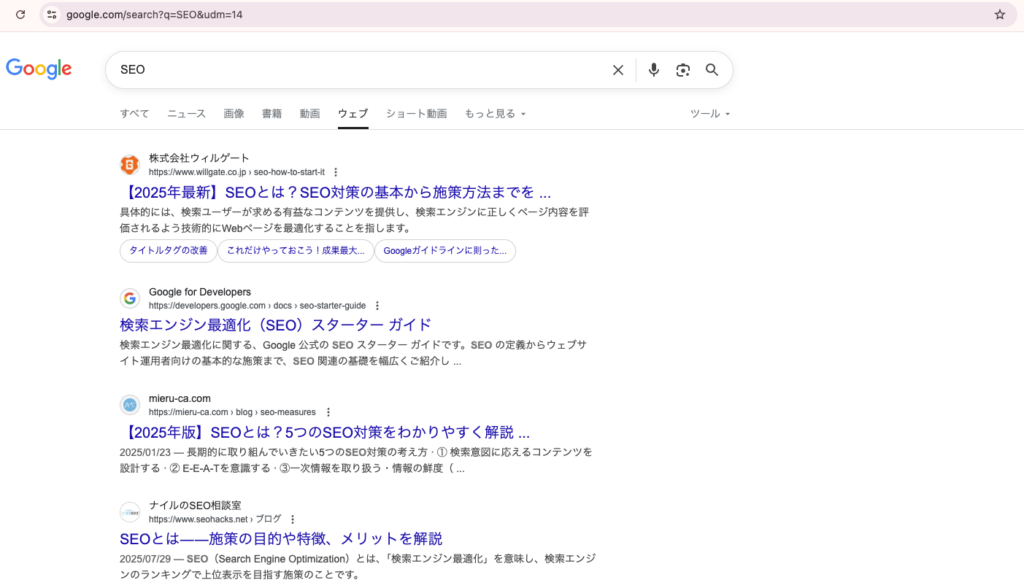The width and height of the screenshot is (1024, 588).
Task: Switch to the 書籍 tab
Action: [x=272, y=114]
